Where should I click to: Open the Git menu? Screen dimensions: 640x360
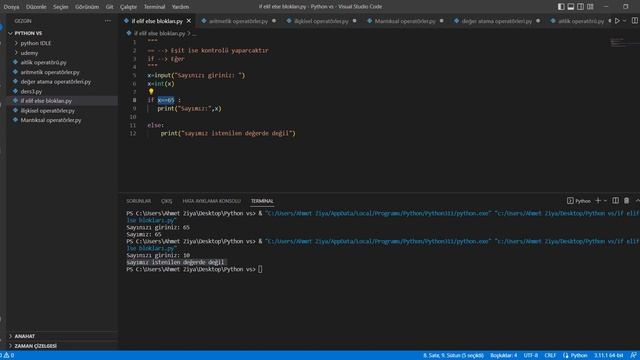pos(109,7)
